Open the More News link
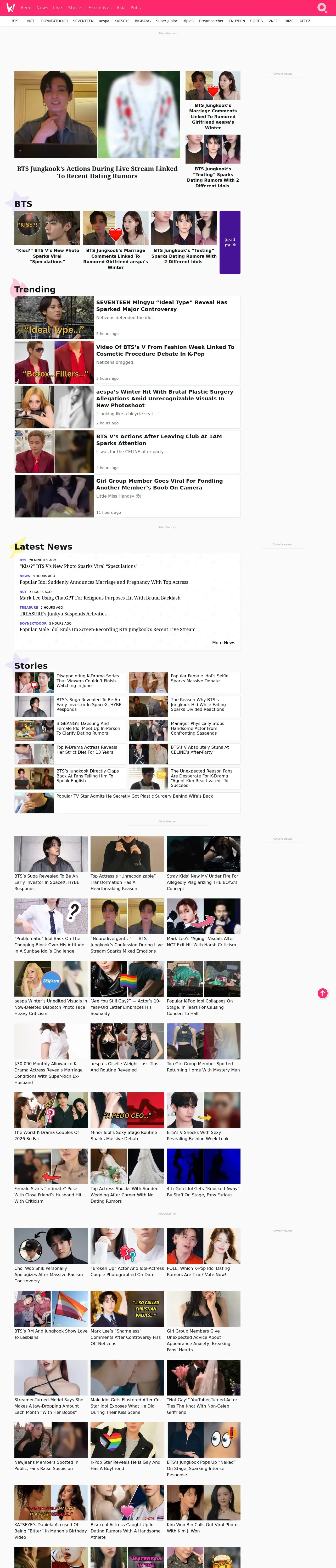The width and height of the screenshot is (336, 1568). (x=223, y=643)
